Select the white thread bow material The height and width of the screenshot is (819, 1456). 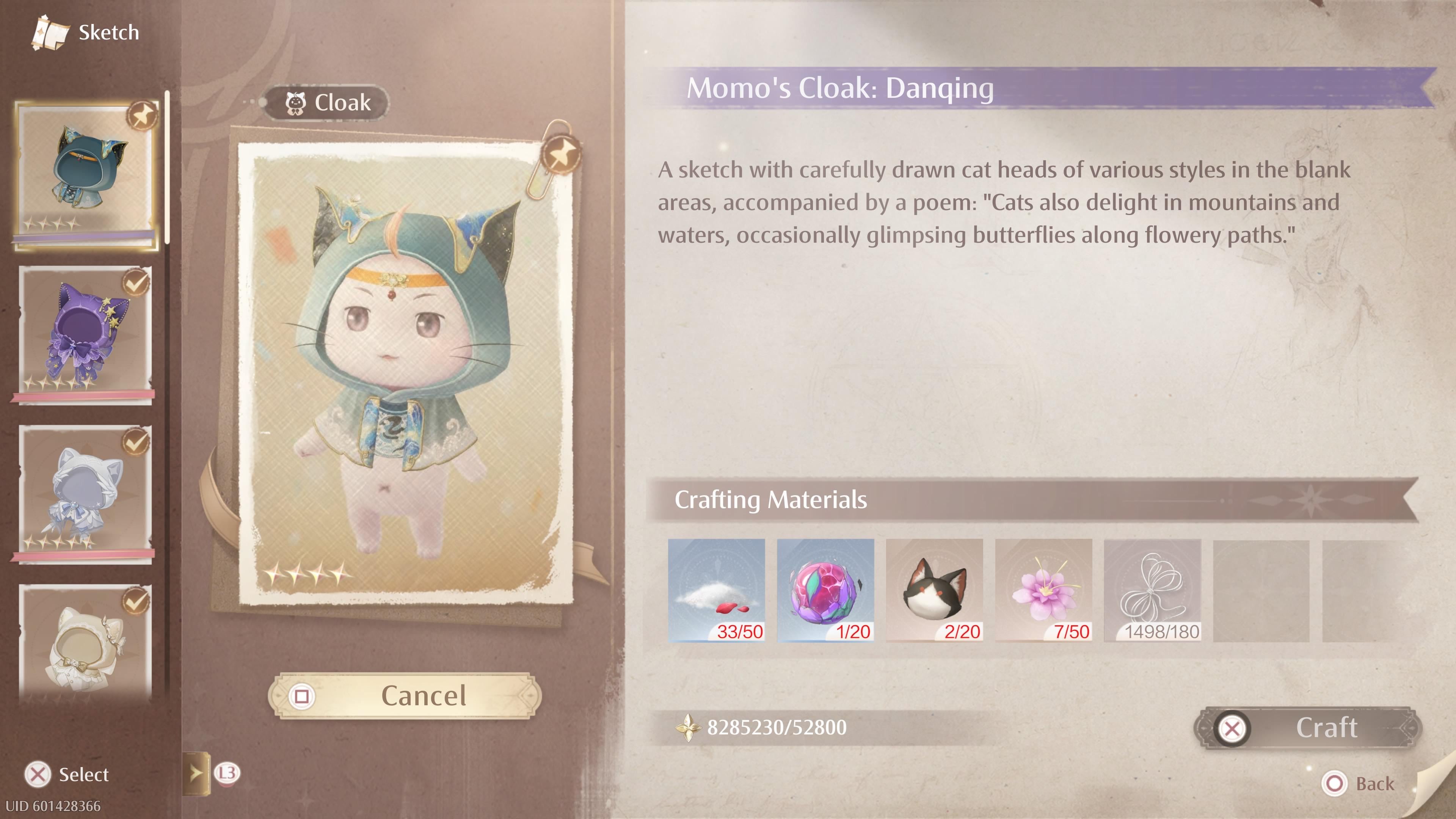coord(1153,590)
